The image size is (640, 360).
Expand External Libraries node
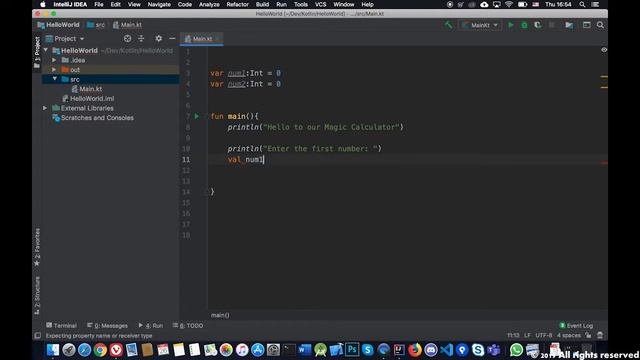(x=45, y=108)
